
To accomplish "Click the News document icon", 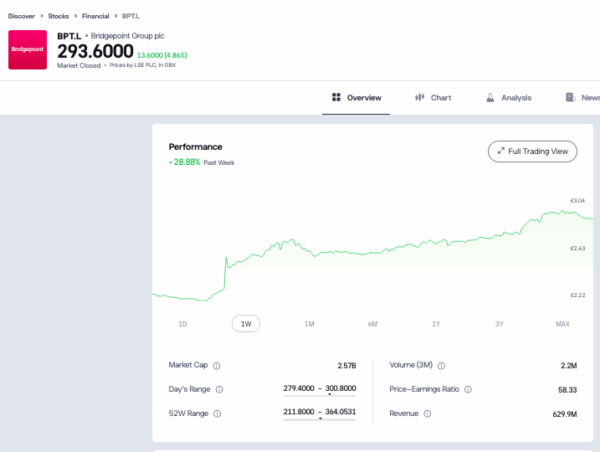I will point(571,97).
